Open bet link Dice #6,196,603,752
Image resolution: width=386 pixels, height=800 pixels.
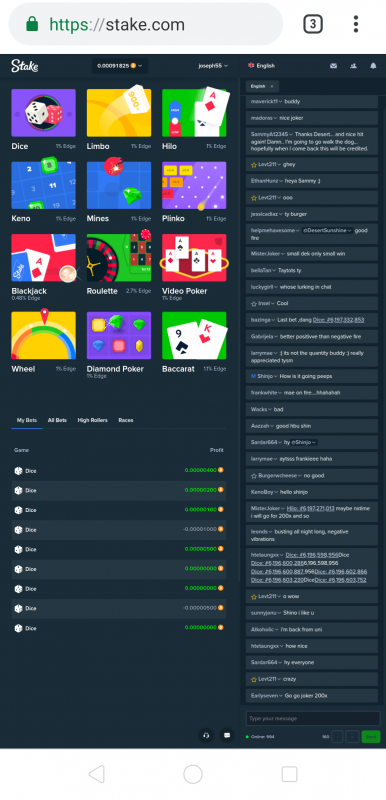click(341, 580)
